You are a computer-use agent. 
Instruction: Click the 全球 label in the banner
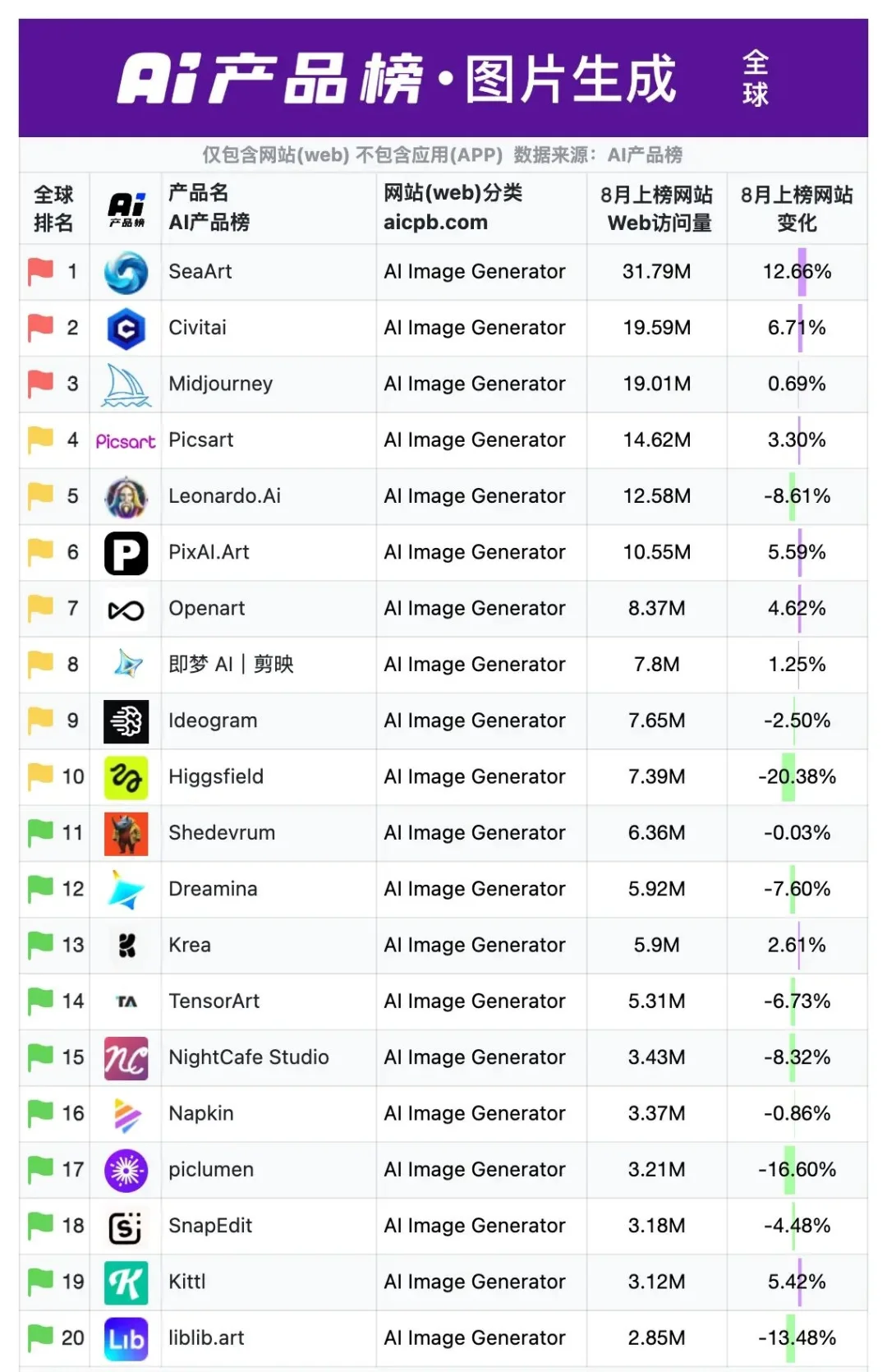click(x=755, y=78)
